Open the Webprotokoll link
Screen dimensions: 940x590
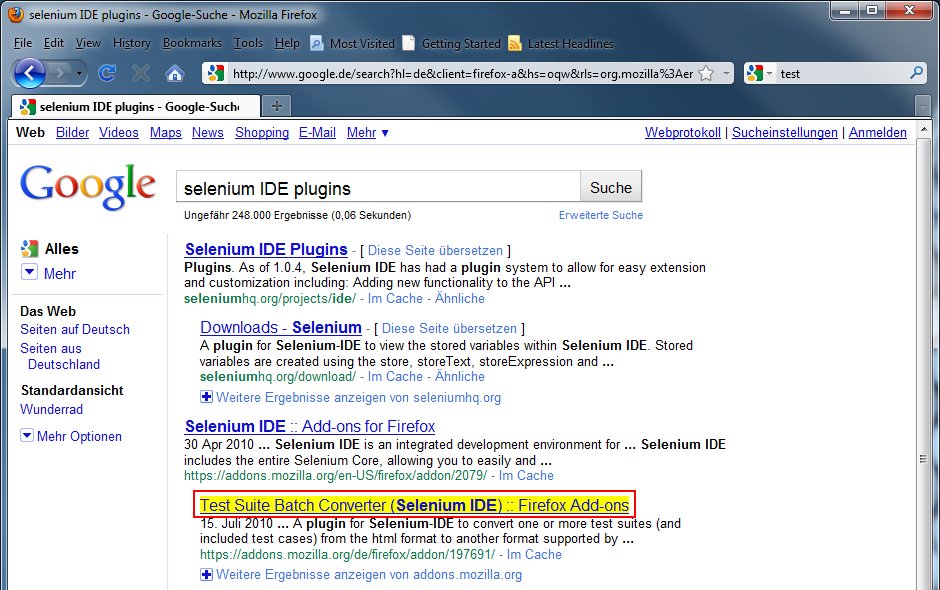point(683,133)
